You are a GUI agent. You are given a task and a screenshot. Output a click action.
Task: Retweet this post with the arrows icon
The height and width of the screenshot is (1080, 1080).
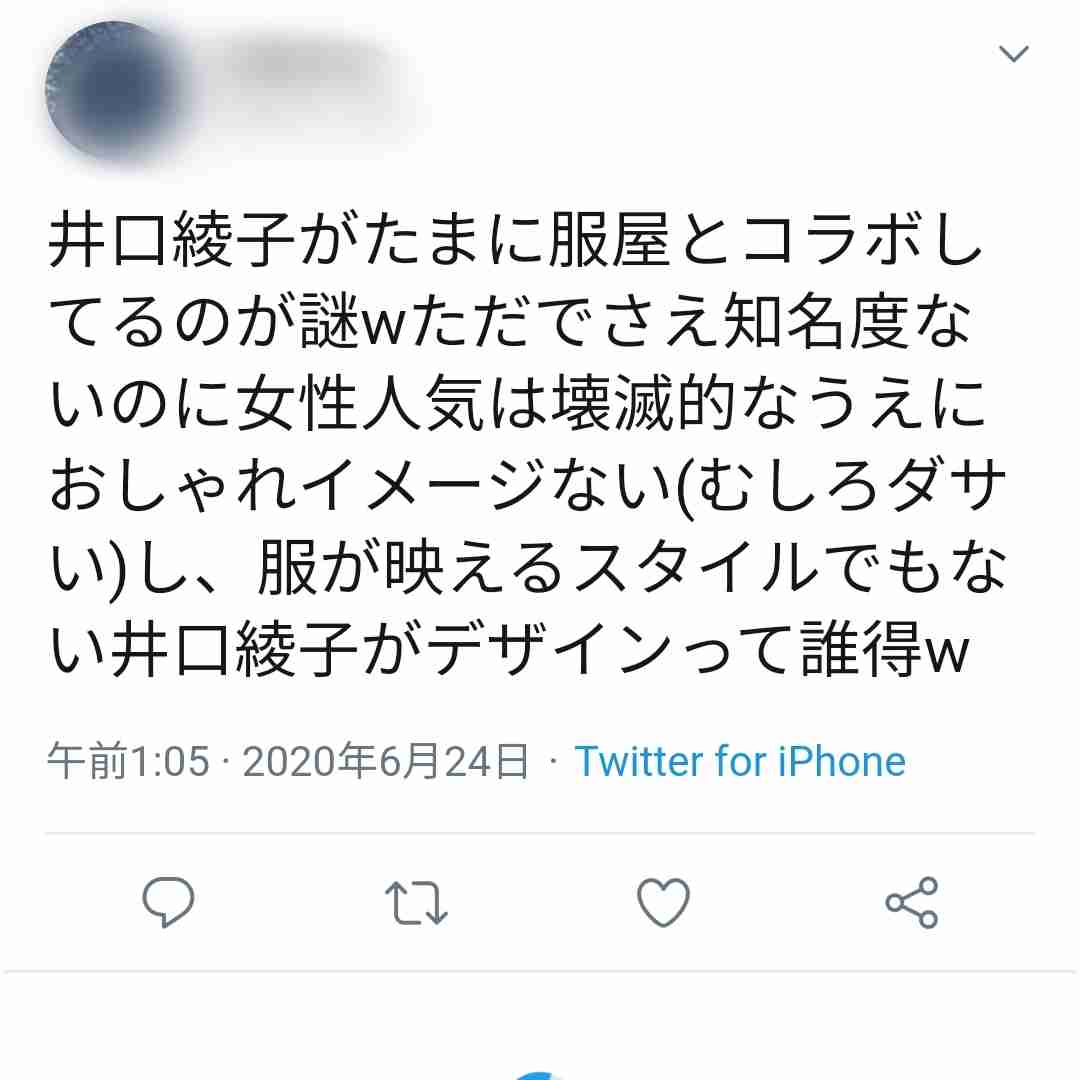point(416,902)
